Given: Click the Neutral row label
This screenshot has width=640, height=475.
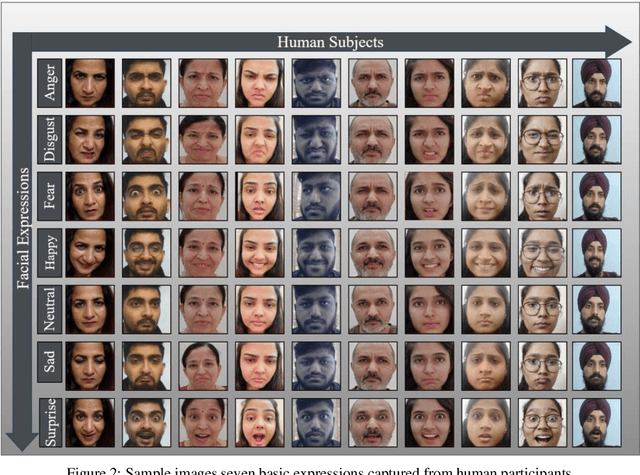Looking at the screenshot, I should pyautogui.click(x=48, y=310).
